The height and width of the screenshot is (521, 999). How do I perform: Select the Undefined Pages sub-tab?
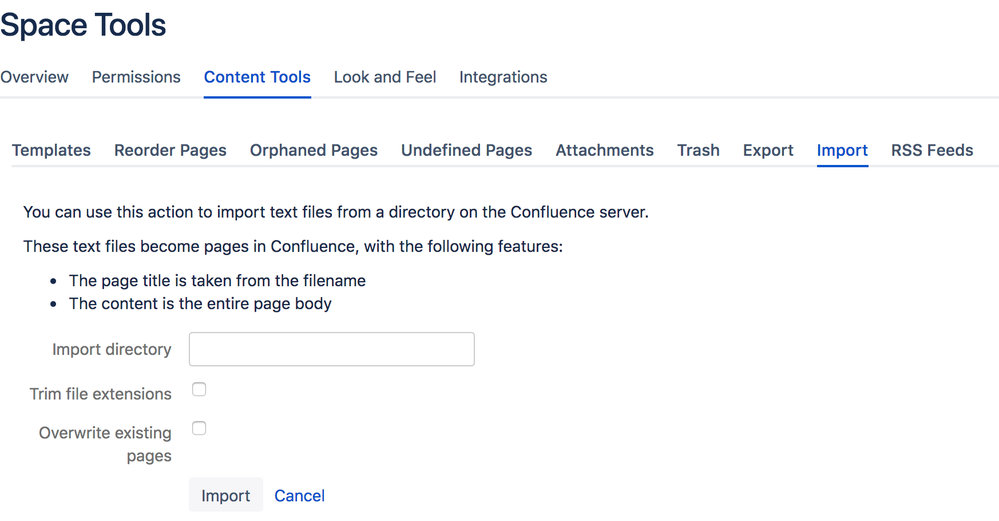(467, 150)
